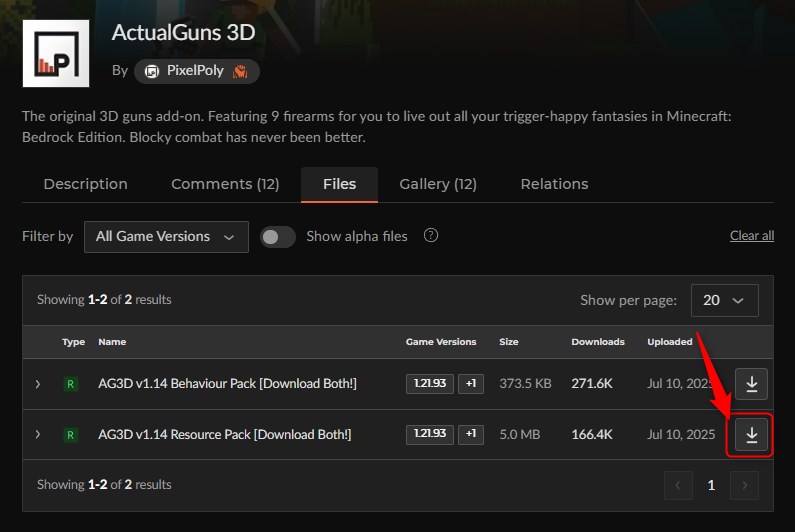Switch to the Description tab
The width and height of the screenshot is (795, 532).
click(x=86, y=184)
